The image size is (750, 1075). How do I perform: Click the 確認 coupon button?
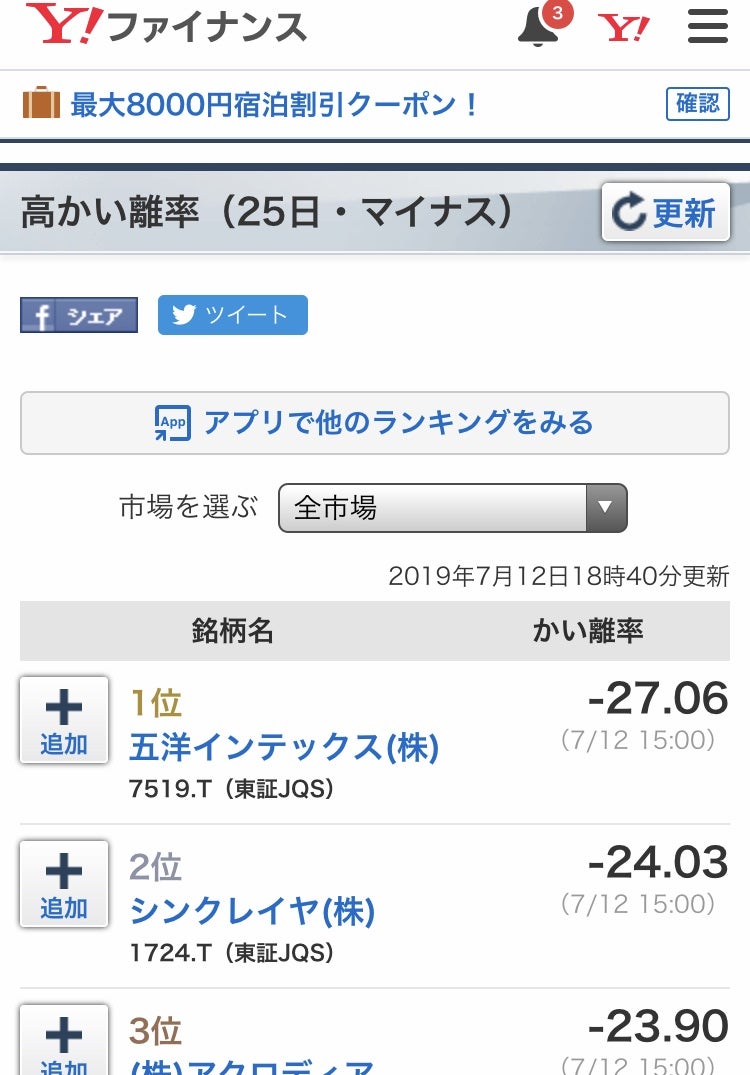[697, 103]
